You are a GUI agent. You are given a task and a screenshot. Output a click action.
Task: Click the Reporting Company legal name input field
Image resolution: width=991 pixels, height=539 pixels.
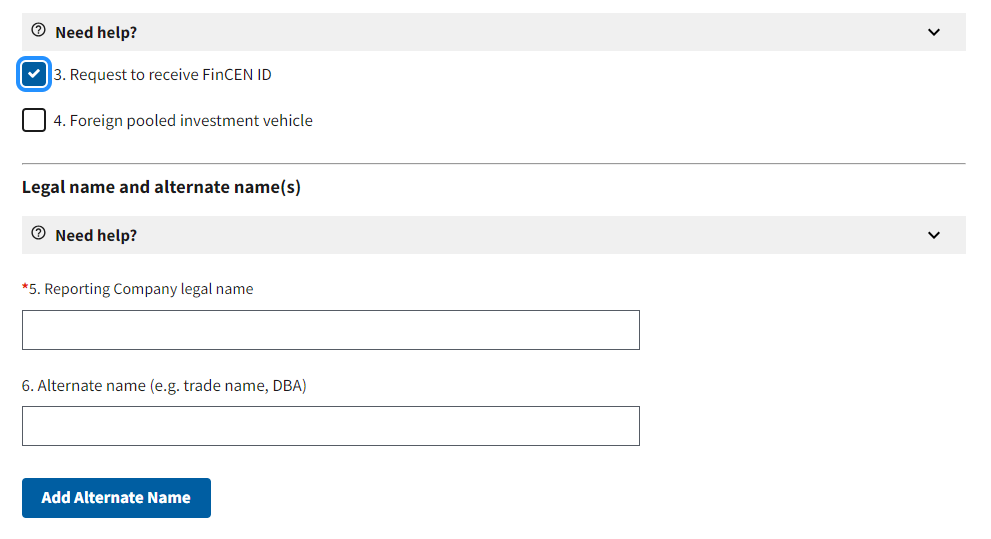click(330, 330)
